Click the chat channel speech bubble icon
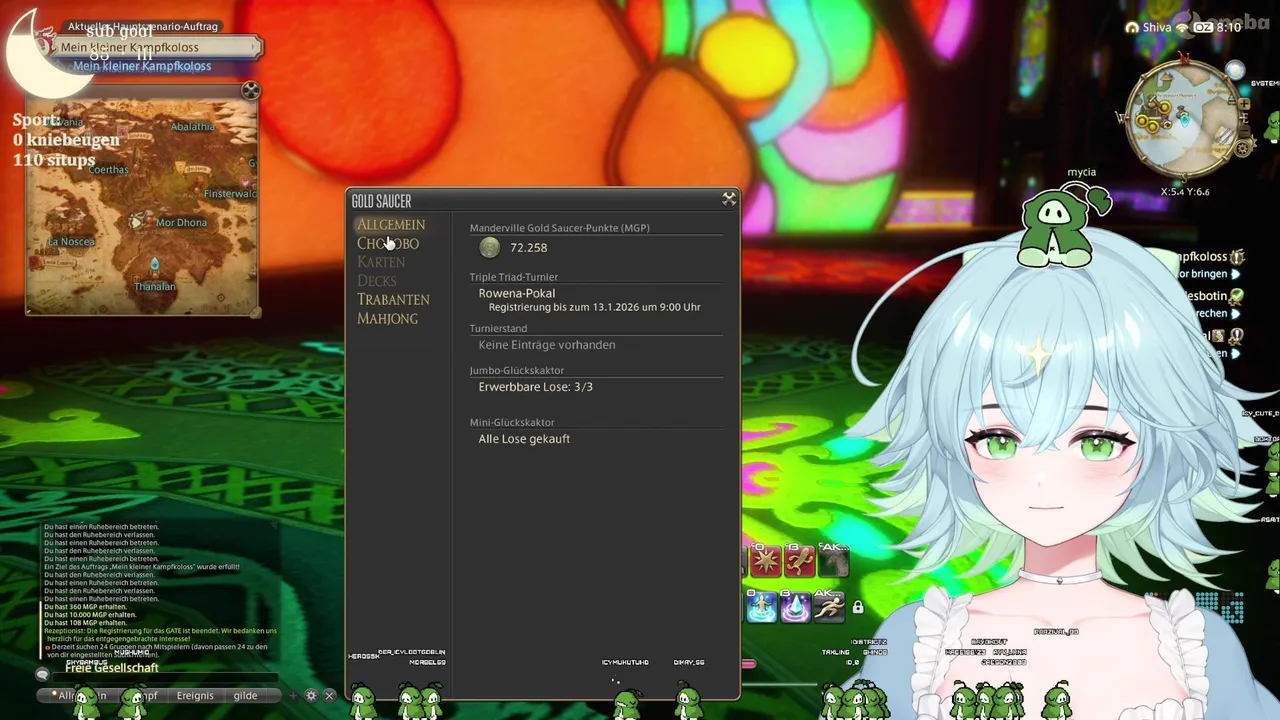Screen dimensions: 1280x720 tap(43, 675)
